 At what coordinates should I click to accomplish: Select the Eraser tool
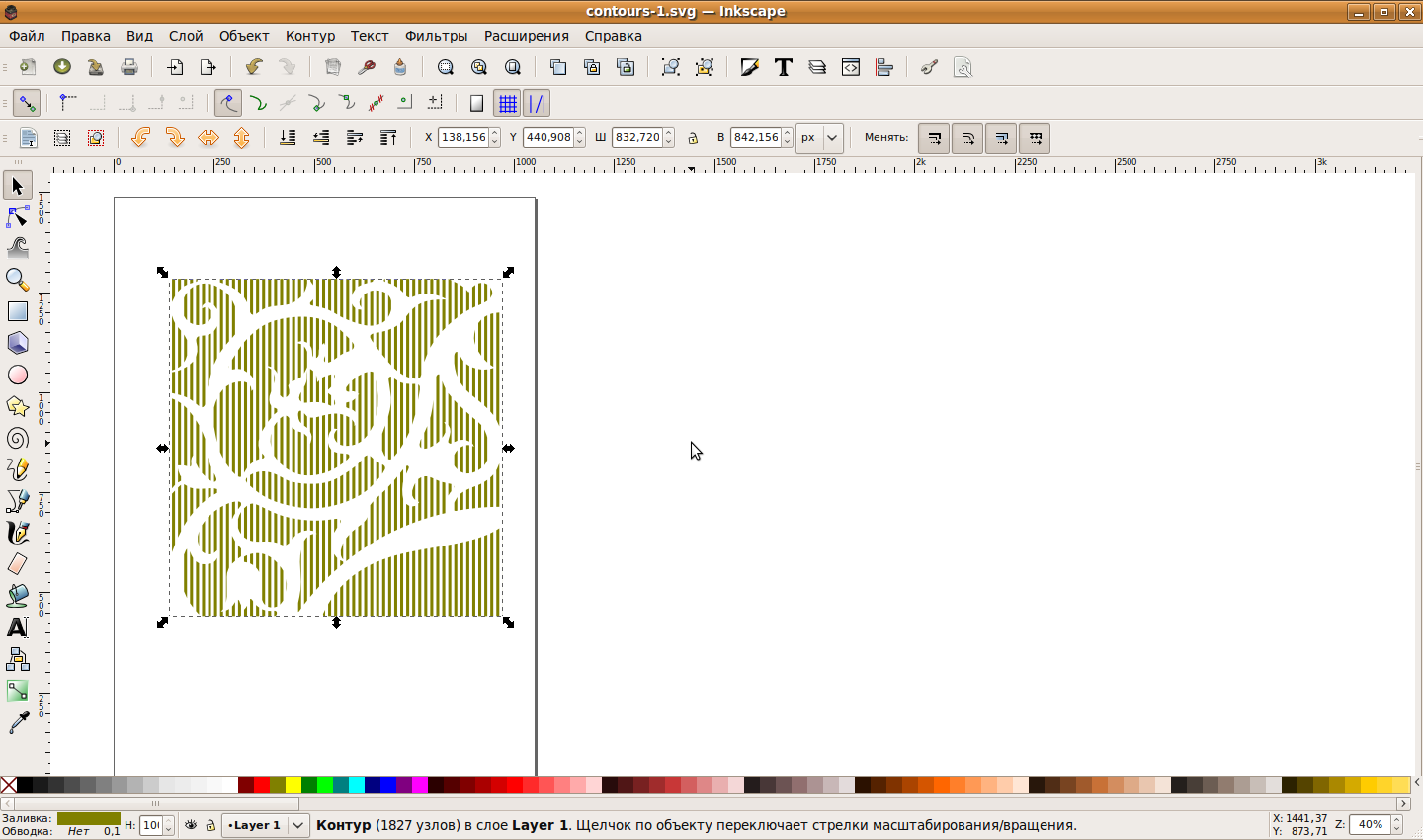click(18, 564)
